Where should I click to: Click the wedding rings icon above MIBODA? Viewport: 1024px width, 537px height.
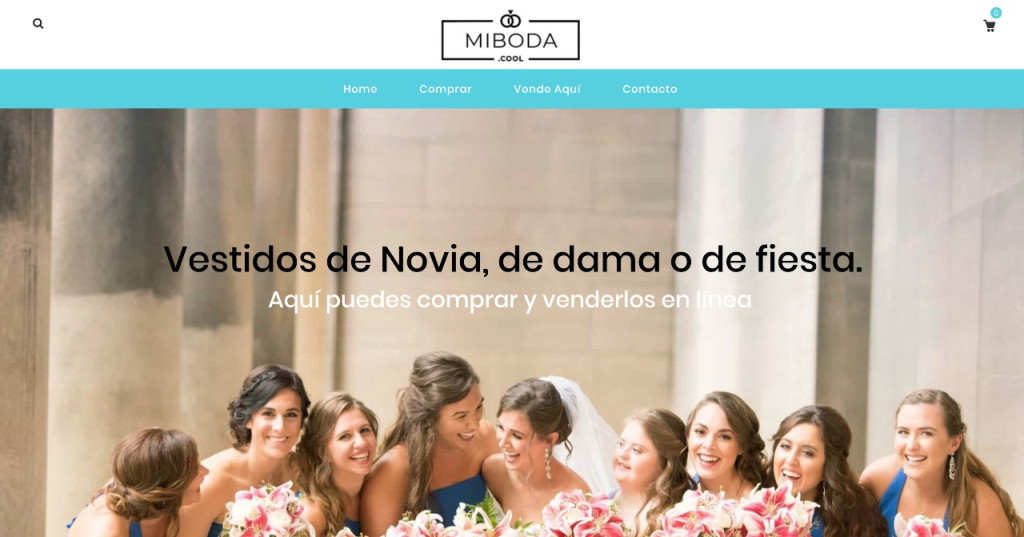(x=510, y=19)
